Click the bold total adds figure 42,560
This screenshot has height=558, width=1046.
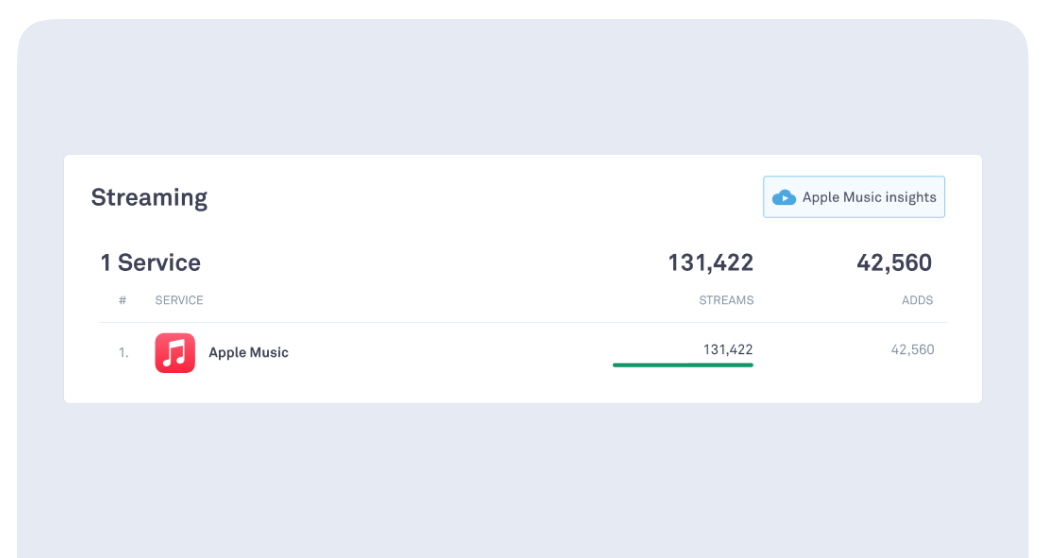coord(894,263)
